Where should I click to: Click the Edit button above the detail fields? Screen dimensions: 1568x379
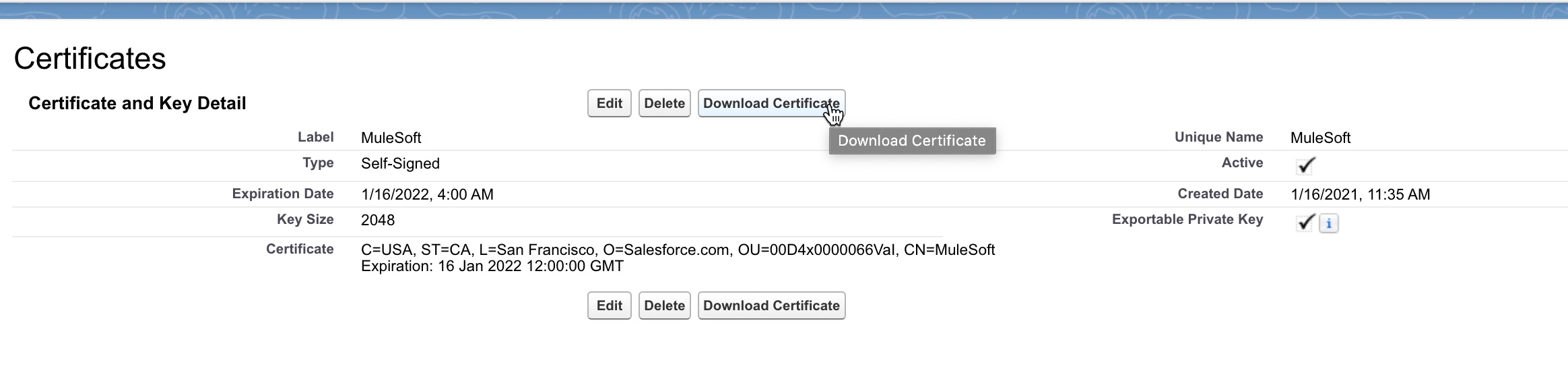tap(609, 103)
